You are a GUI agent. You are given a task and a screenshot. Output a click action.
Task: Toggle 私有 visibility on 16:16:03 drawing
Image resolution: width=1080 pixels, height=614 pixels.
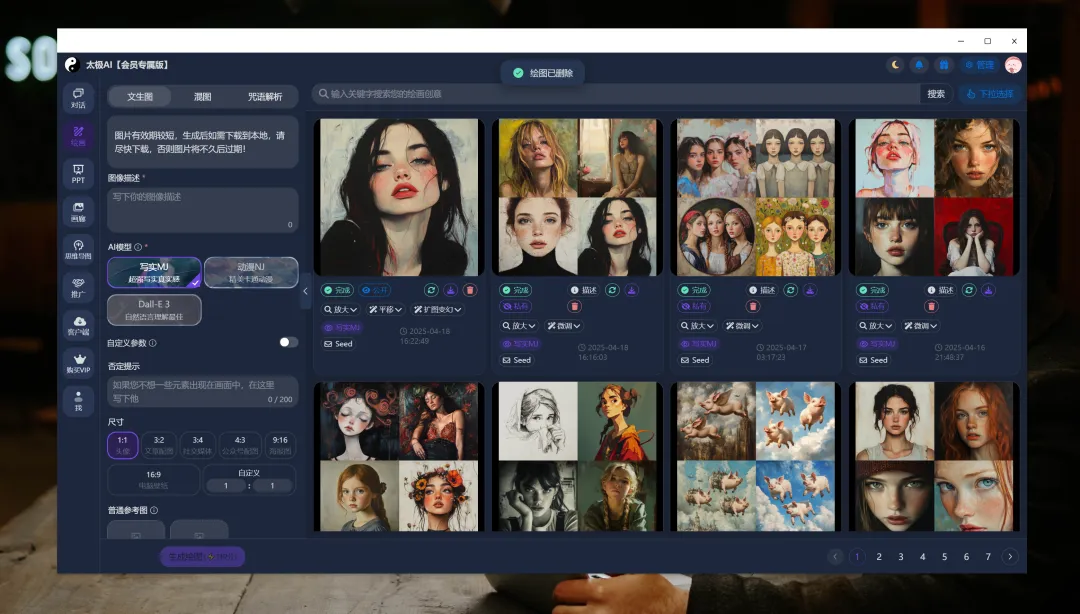517,306
